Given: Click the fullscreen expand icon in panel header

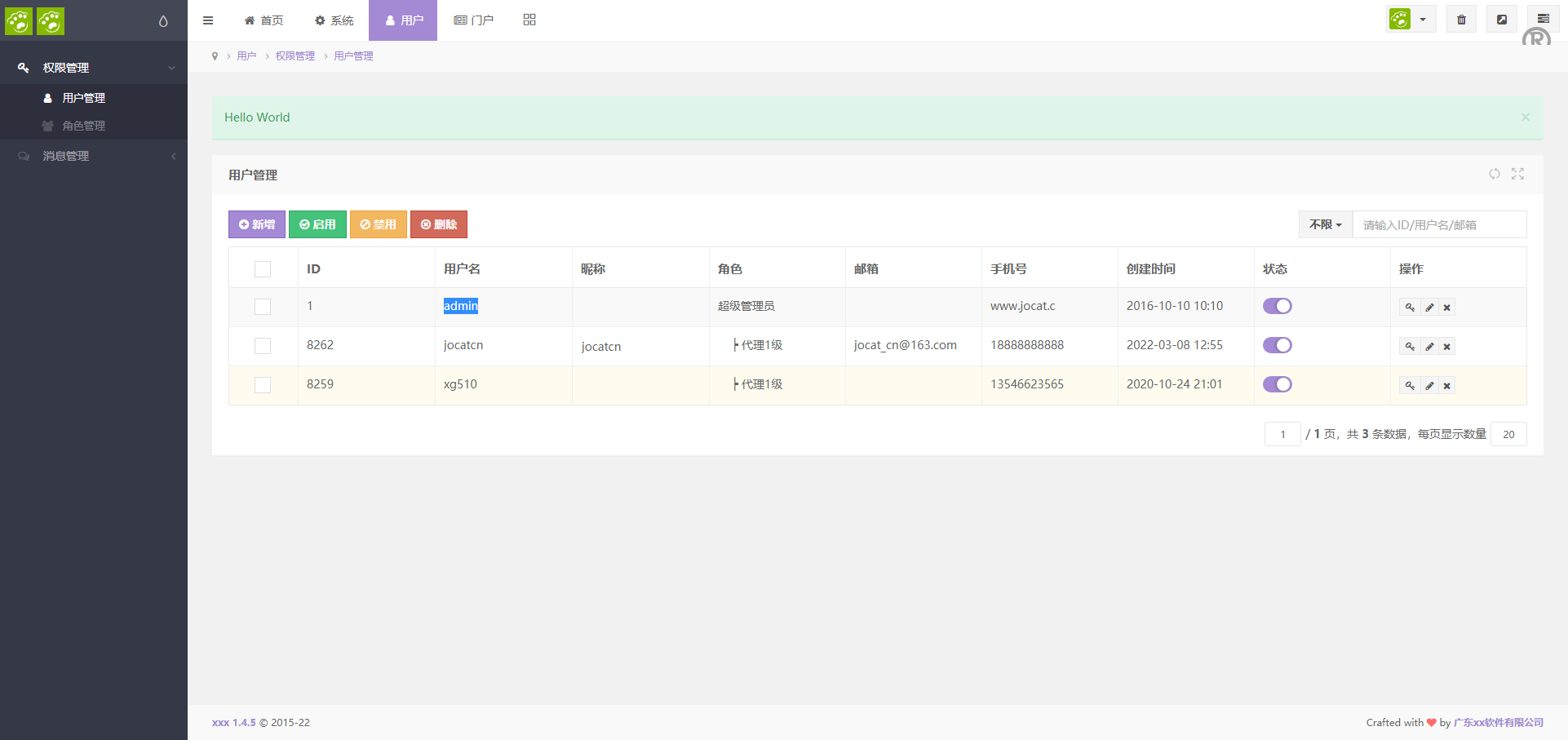Looking at the screenshot, I should [1517, 174].
